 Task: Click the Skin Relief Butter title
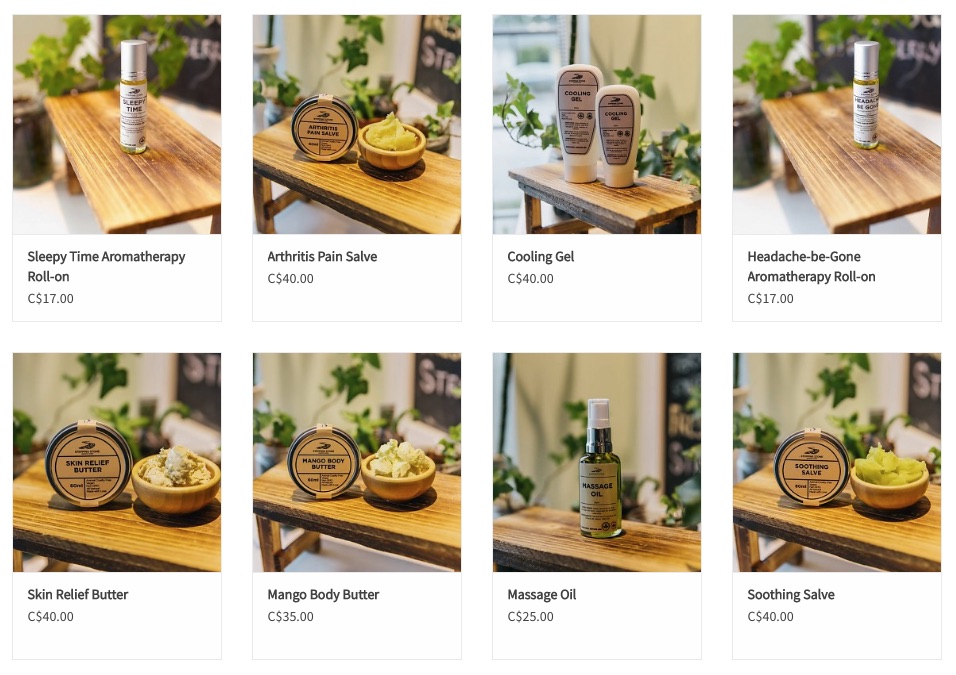coord(77,595)
